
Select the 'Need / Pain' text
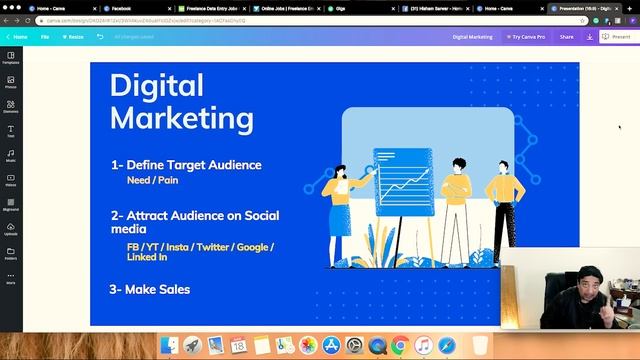click(153, 180)
